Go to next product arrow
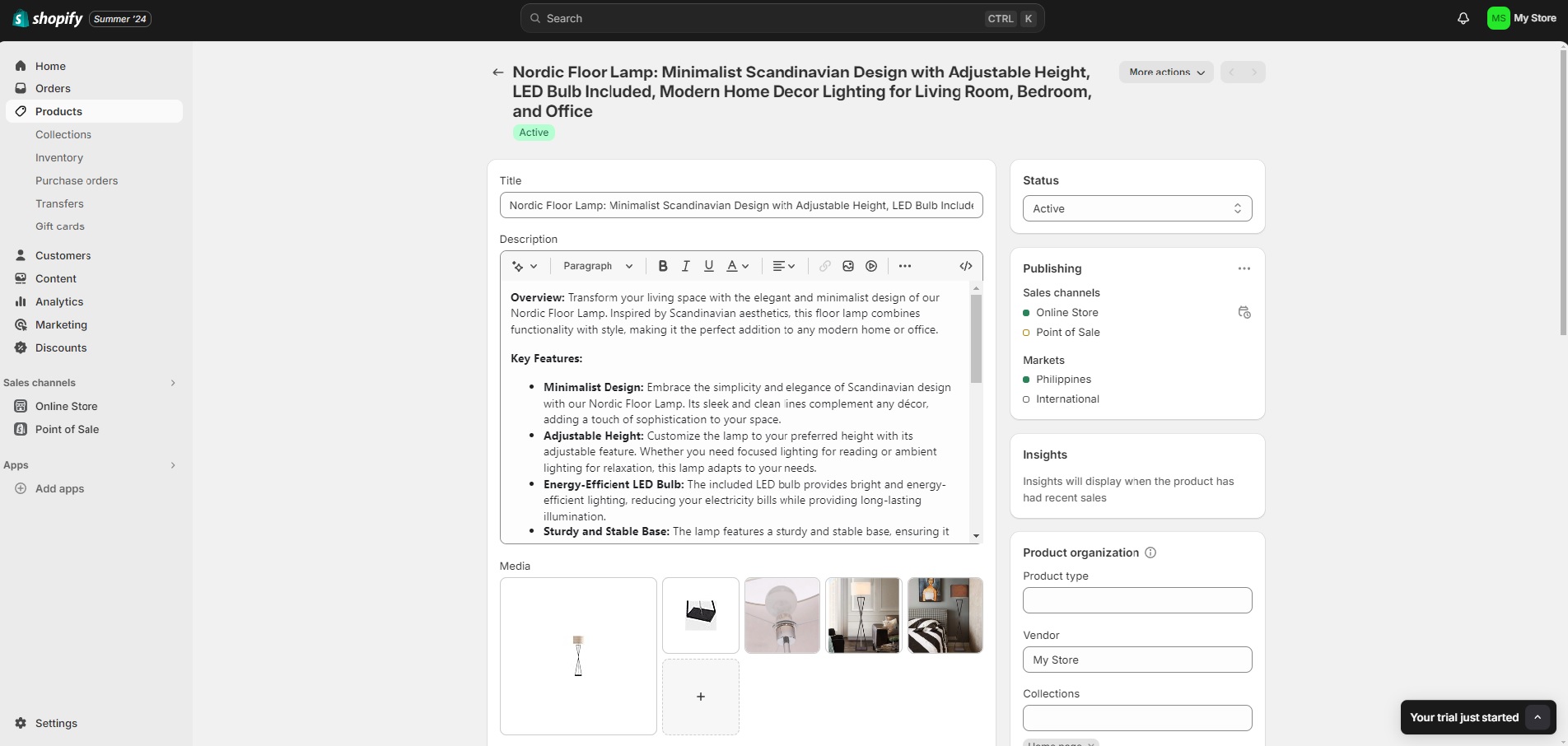Image resolution: width=1568 pixels, height=746 pixels. [x=1254, y=72]
